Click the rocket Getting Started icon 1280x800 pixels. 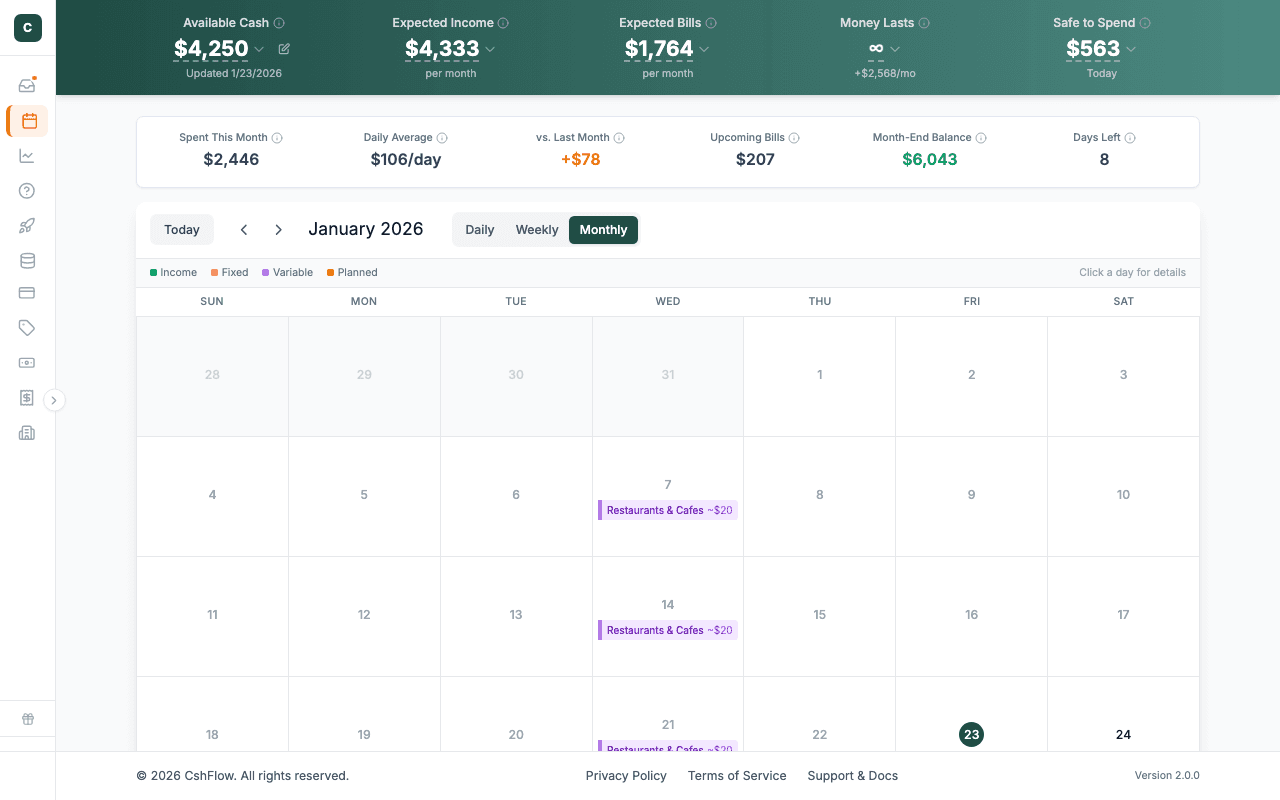(27, 225)
